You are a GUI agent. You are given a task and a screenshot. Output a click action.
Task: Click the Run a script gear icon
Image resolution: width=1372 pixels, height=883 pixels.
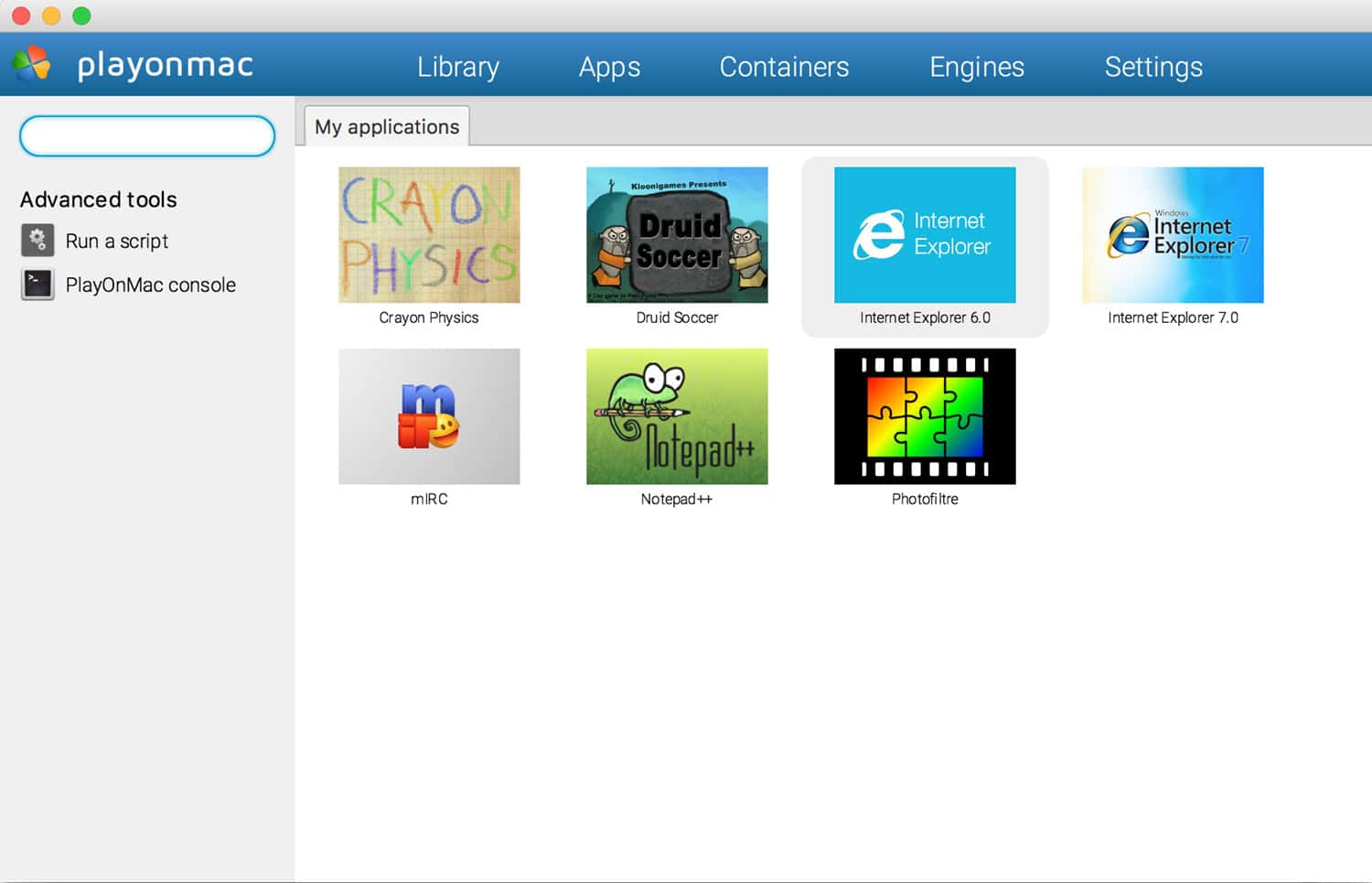[38, 241]
